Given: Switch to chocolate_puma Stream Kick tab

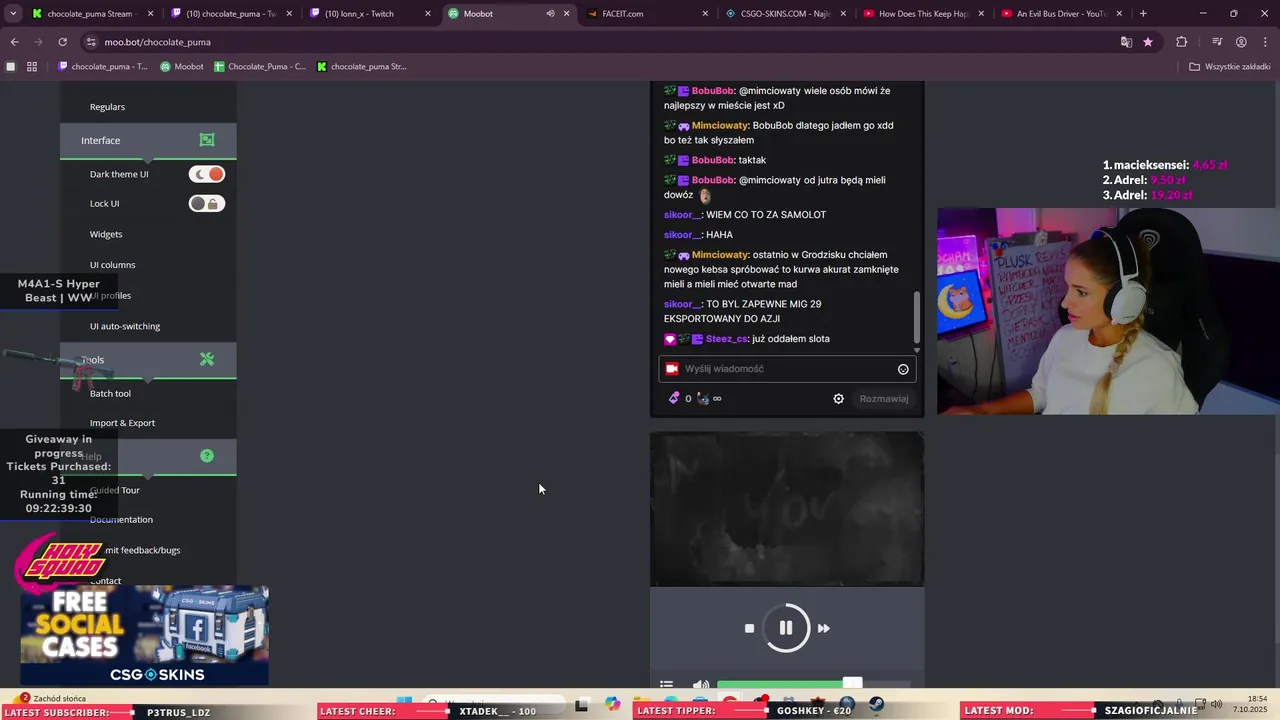Looking at the screenshot, I should (90, 14).
